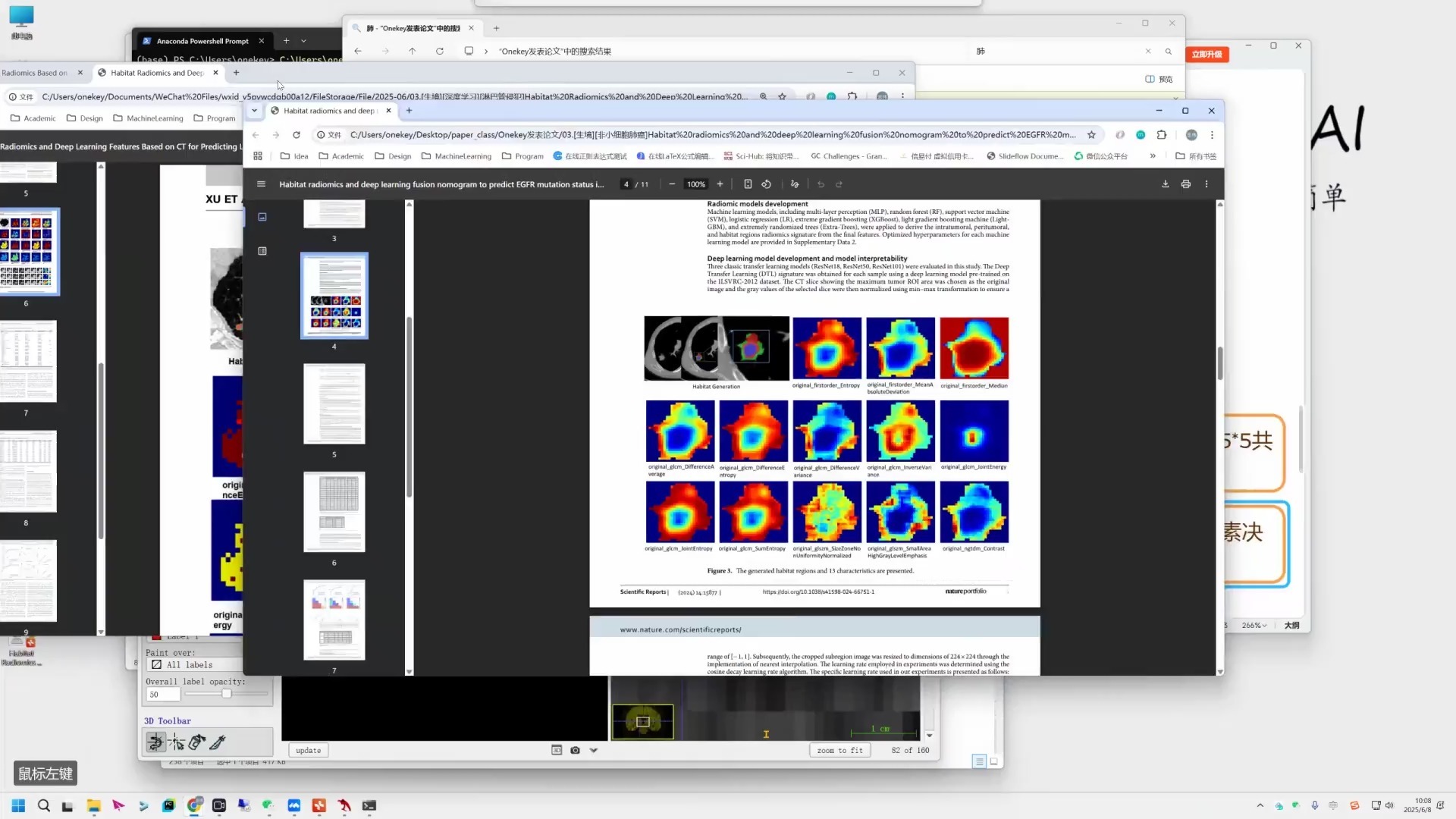Select page 7 thumbnail in back PDF viewer
The width and height of the screenshot is (1456, 819).
tap(29, 361)
